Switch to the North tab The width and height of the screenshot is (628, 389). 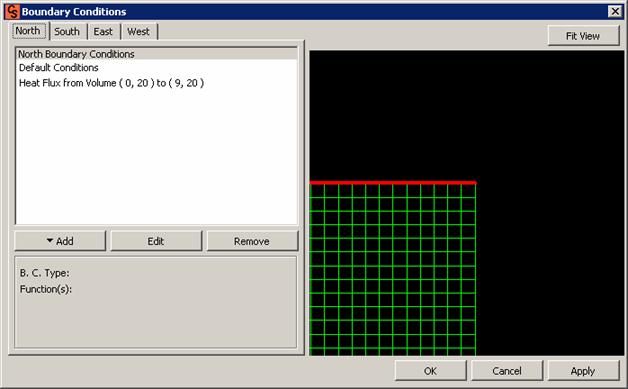tap(28, 31)
